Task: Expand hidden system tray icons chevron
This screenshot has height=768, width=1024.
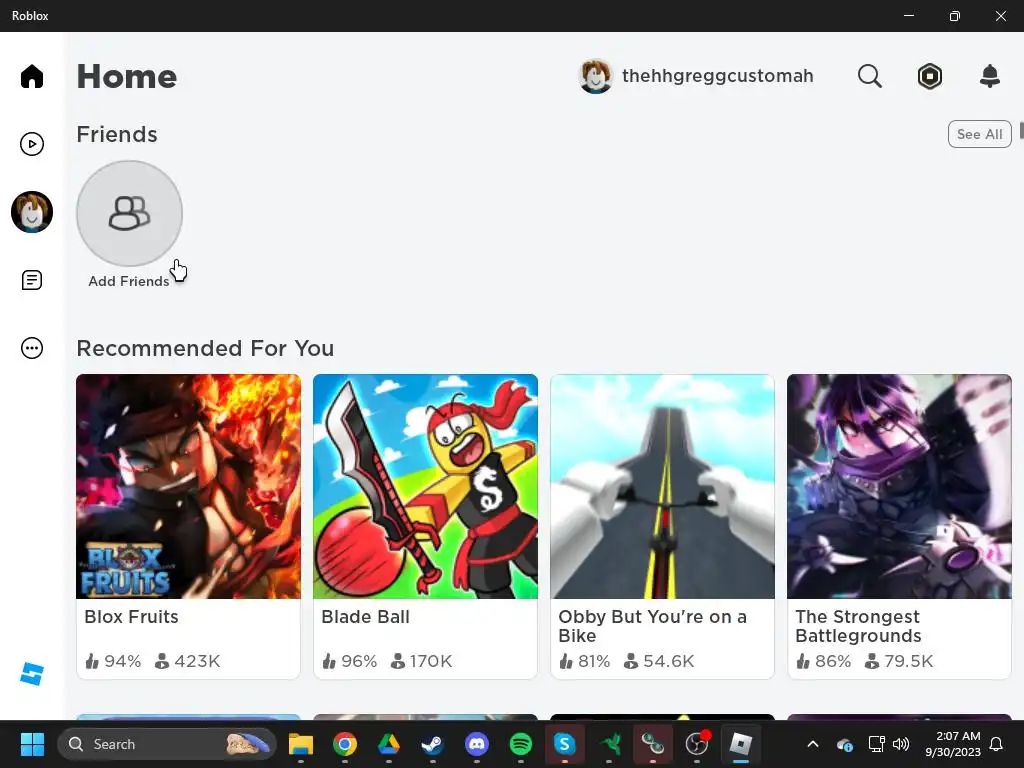Action: click(x=813, y=744)
